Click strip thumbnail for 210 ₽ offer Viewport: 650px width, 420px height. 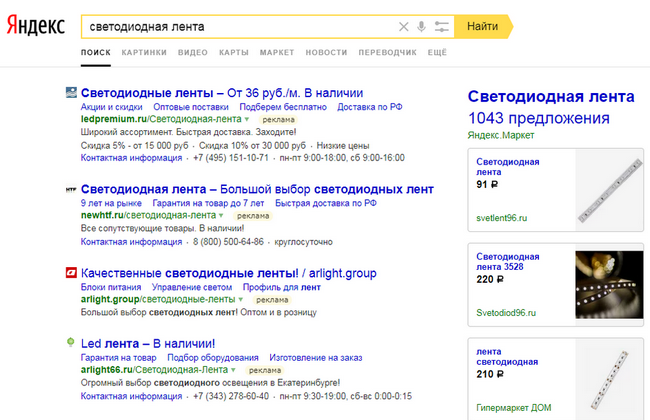click(609, 380)
